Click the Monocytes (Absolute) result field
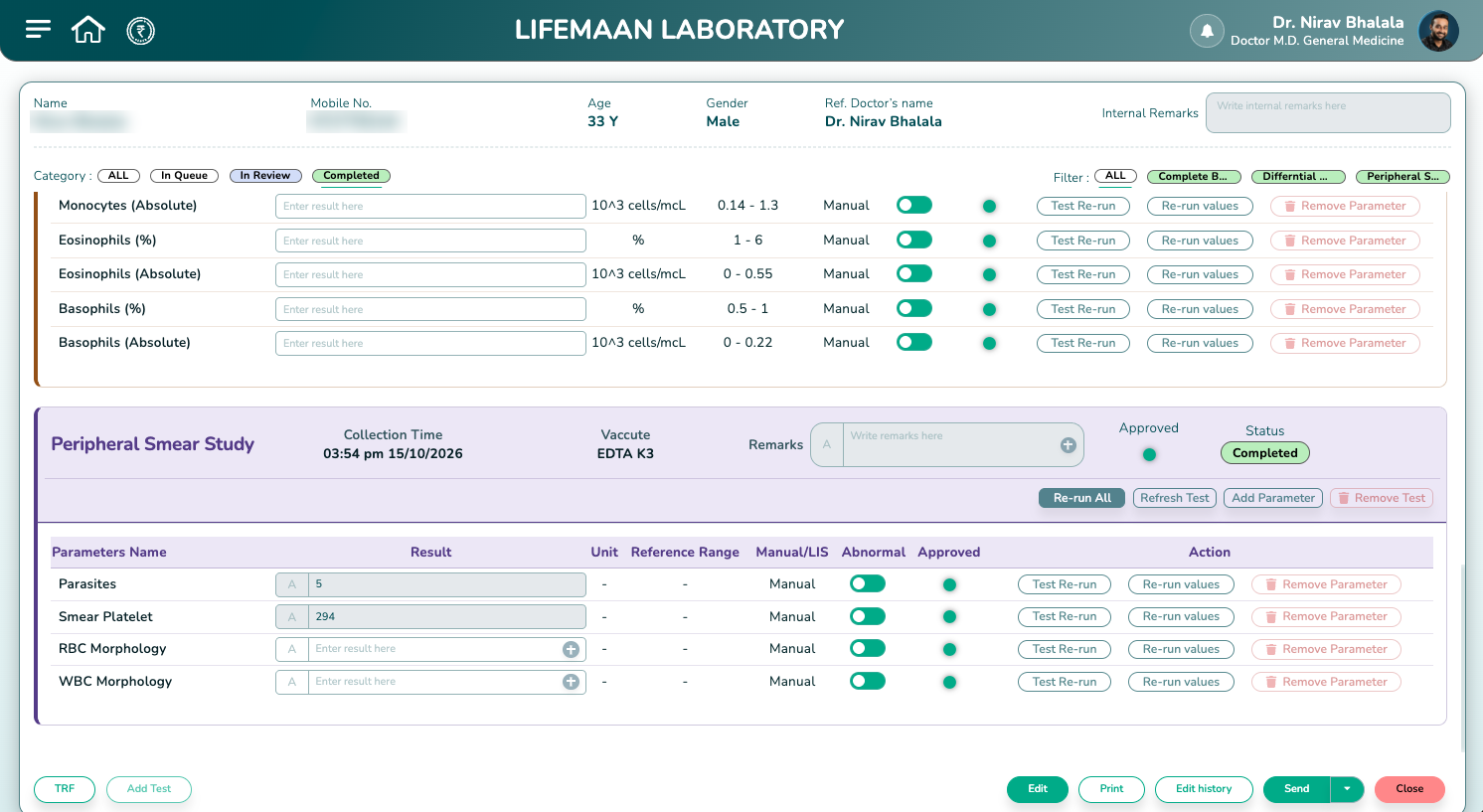 (430, 206)
